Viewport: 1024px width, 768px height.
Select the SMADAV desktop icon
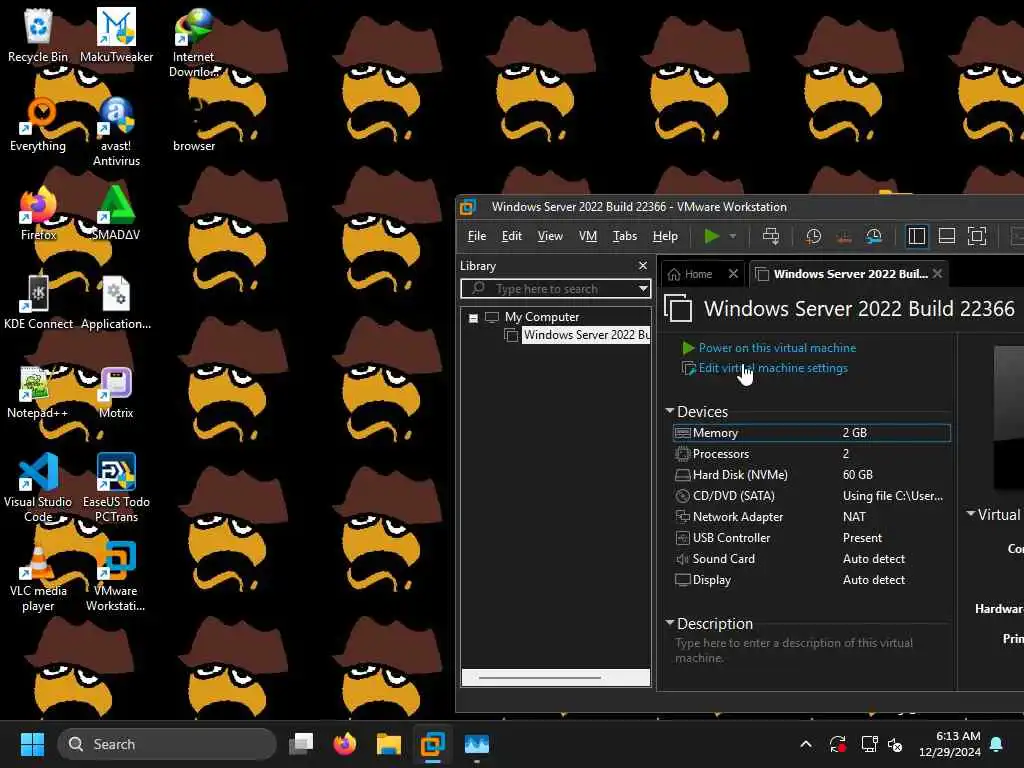(x=116, y=213)
